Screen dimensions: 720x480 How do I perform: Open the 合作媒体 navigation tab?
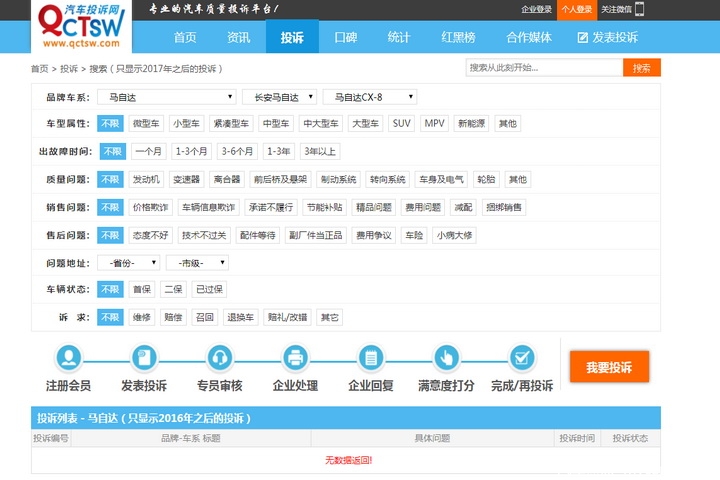(529, 38)
